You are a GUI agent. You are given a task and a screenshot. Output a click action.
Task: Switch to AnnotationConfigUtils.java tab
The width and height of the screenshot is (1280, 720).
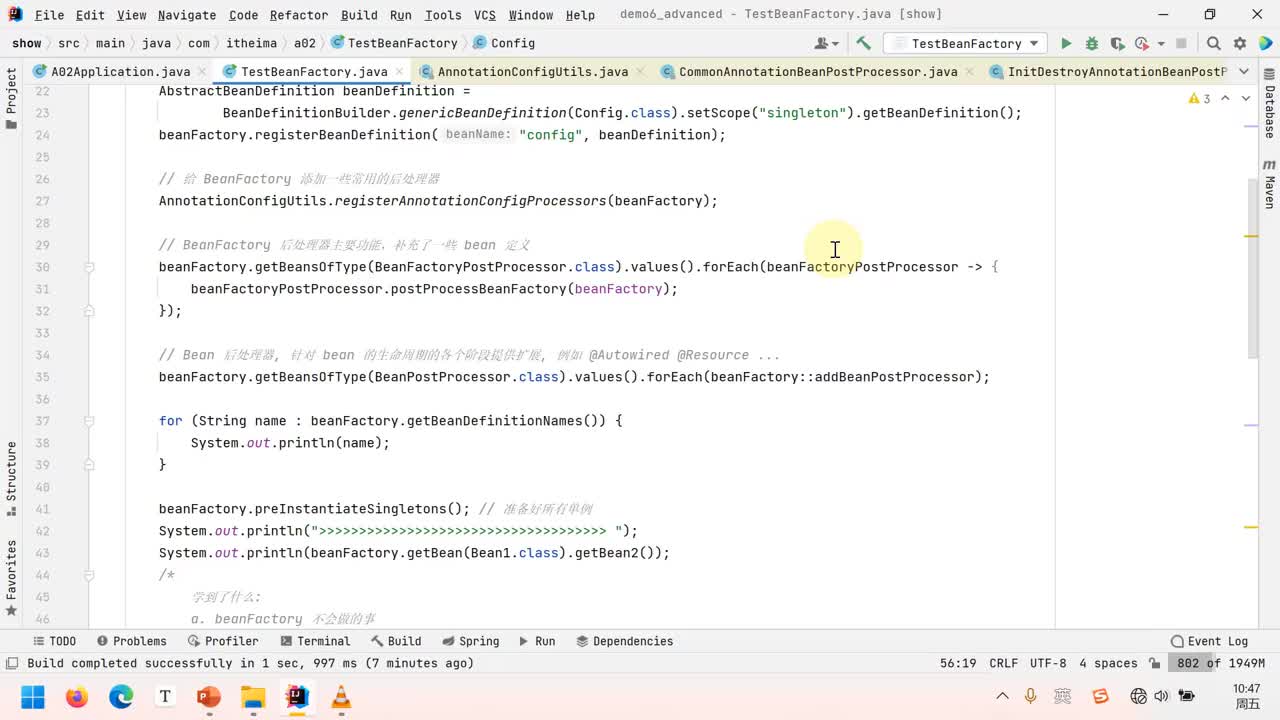[x=532, y=71]
